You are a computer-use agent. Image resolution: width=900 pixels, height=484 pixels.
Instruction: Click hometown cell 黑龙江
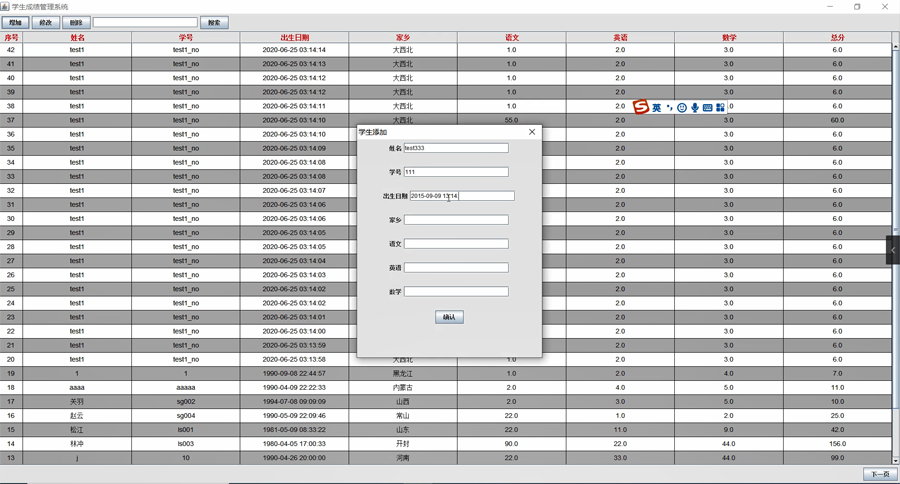coord(403,373)
